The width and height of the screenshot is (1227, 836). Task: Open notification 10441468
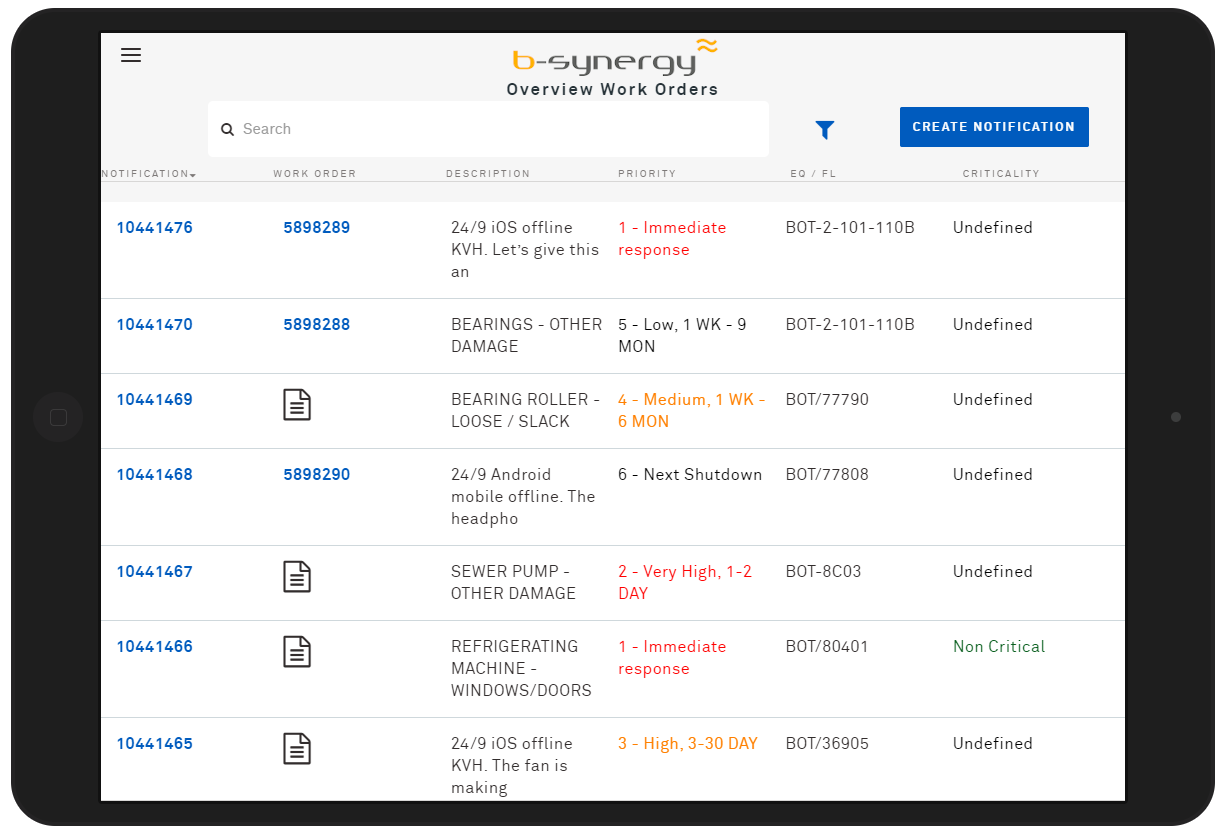click(x=155, y=475)
